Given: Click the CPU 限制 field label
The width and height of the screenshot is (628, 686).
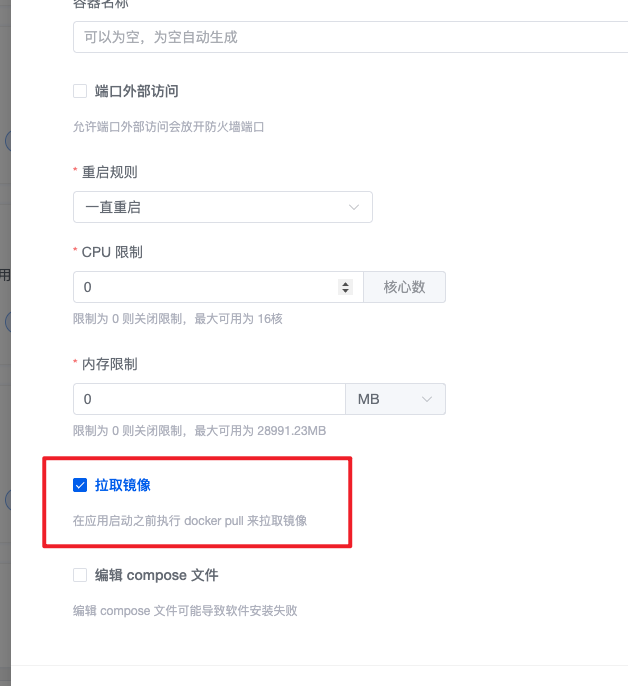Looking at the screenshot, I should 112,252.
